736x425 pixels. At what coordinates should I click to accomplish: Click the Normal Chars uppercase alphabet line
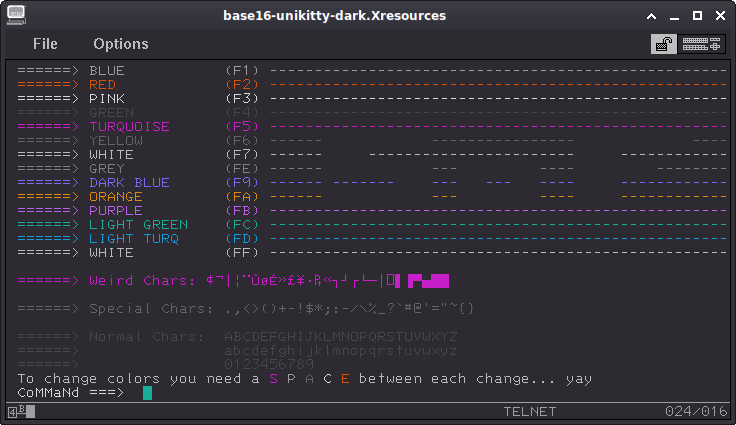[341, 337]
